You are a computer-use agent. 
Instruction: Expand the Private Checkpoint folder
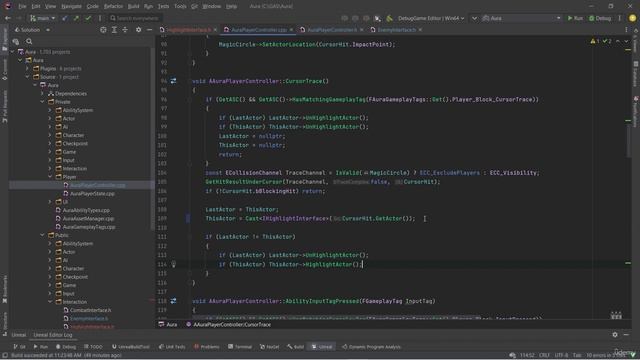tap(50, 143)
